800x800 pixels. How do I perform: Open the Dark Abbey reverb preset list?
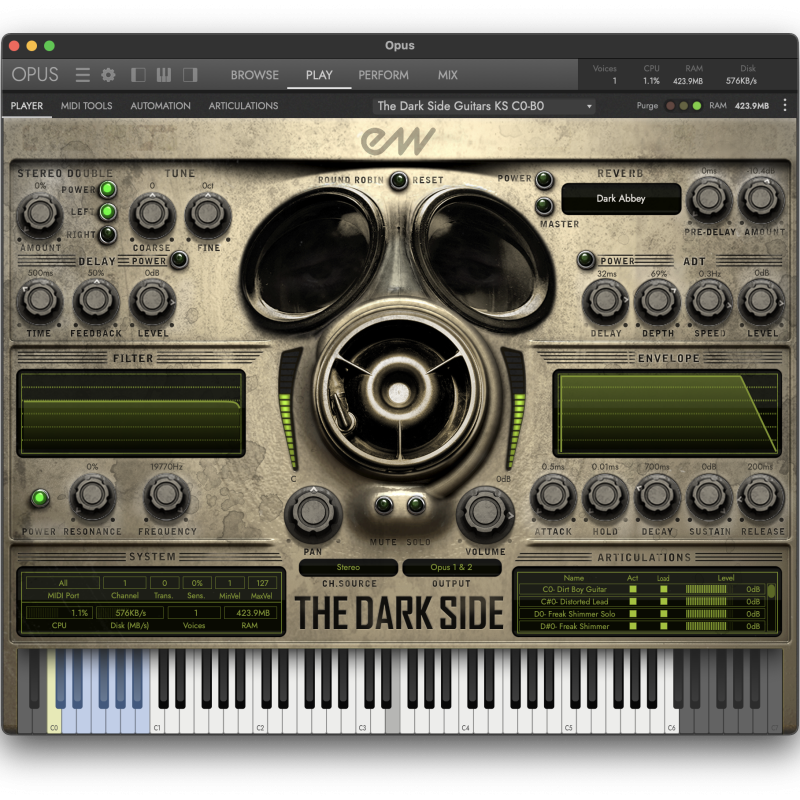[621, 198]
